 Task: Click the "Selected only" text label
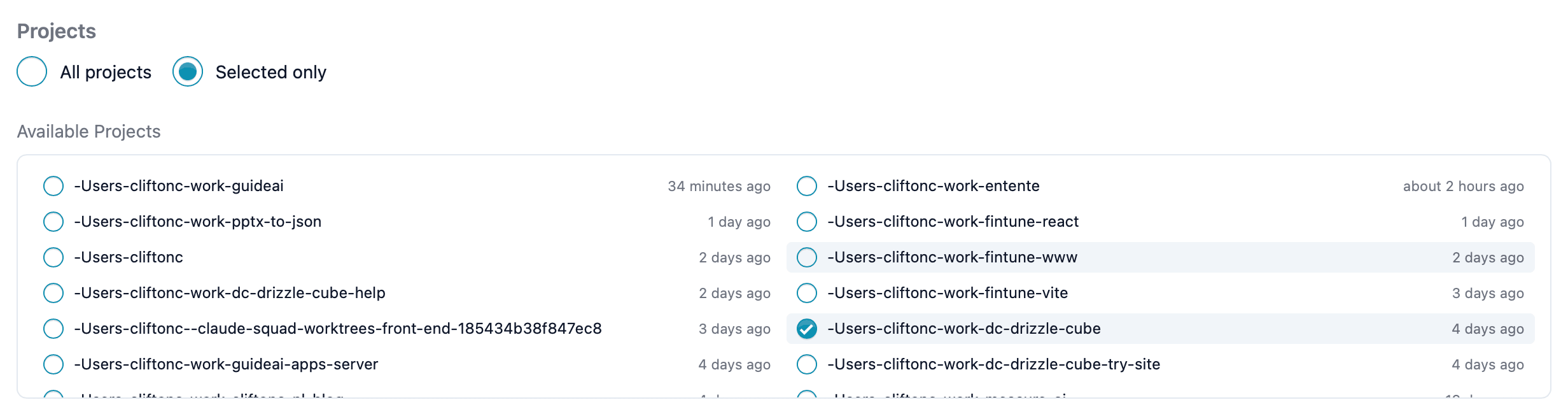(x=270, y=72)
